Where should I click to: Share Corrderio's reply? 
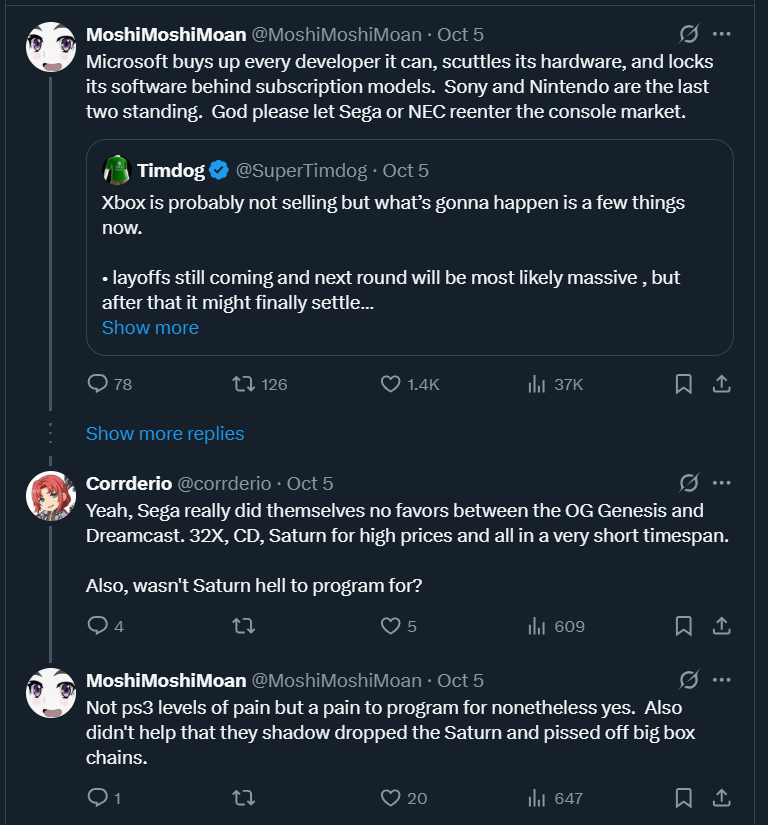(720, 626)
